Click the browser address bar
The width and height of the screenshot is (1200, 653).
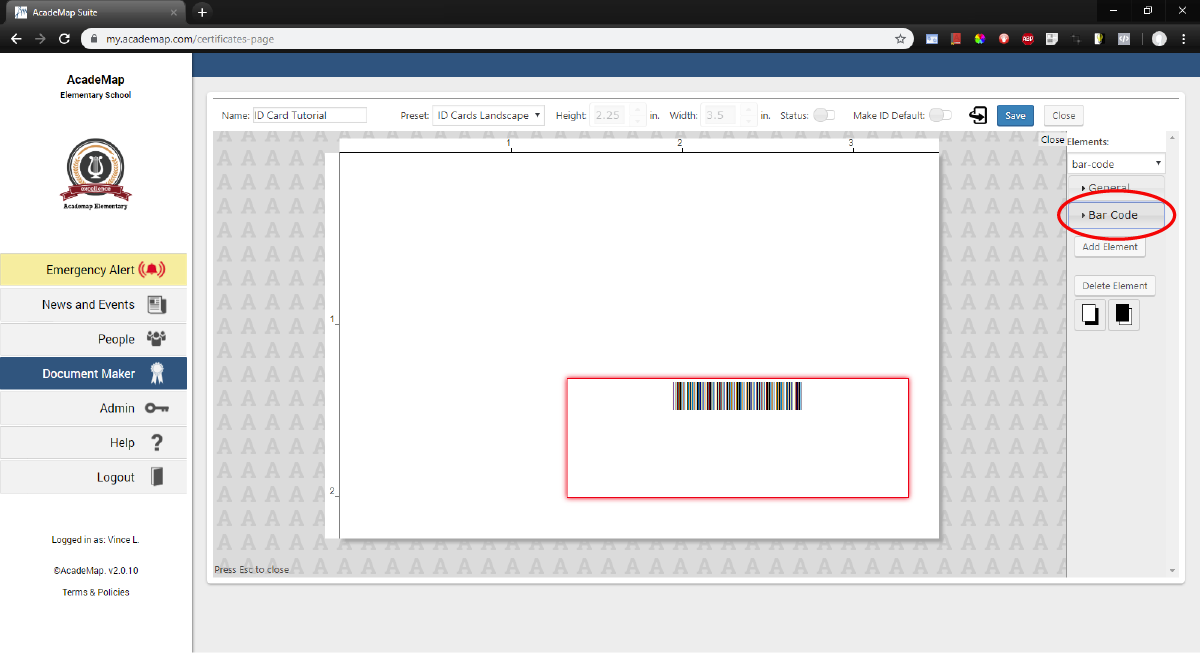click(x=490, y=39)
